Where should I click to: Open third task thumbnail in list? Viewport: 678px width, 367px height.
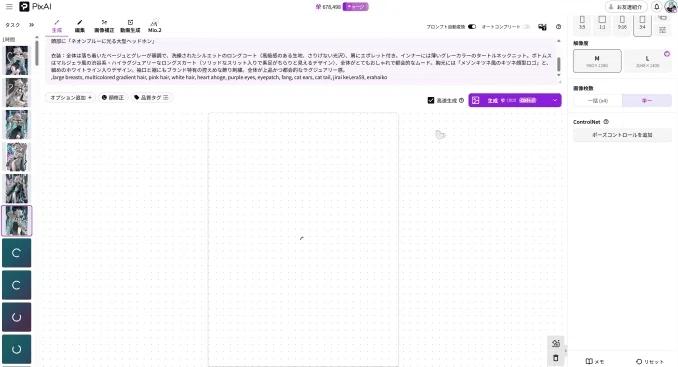(x=16, y=124)
